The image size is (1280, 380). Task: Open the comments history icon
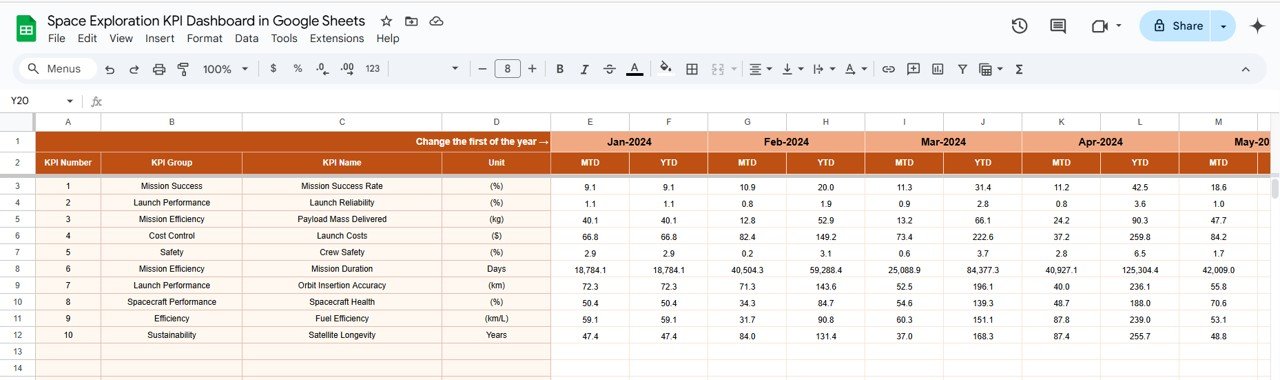(1058, 26)
